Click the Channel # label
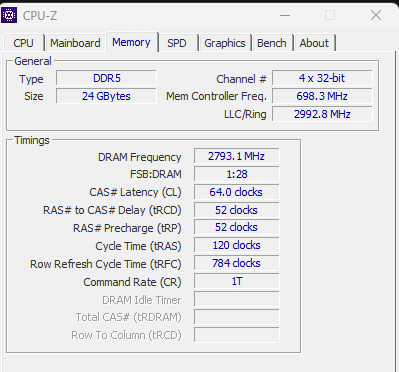 click(241, 79)
